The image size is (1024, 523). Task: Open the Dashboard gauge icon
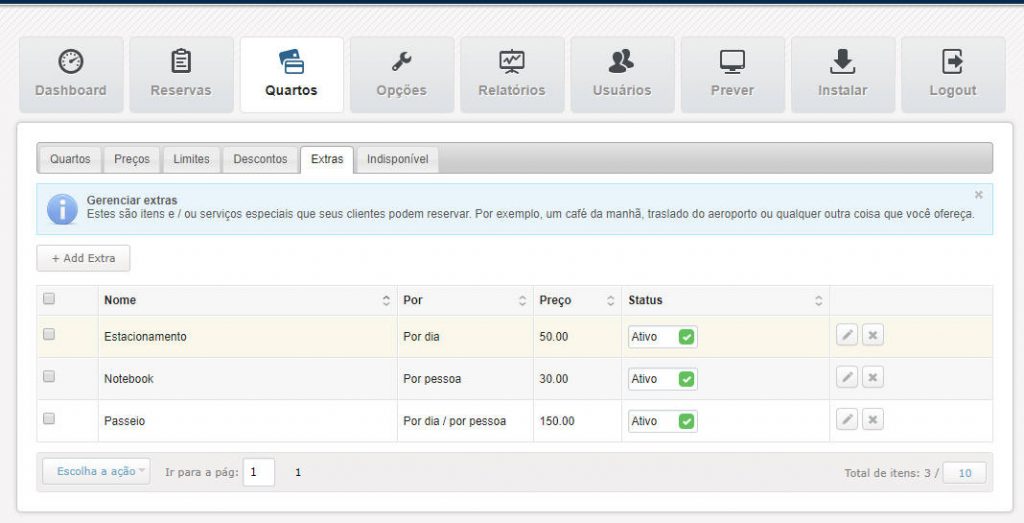(x=71, y=62)
